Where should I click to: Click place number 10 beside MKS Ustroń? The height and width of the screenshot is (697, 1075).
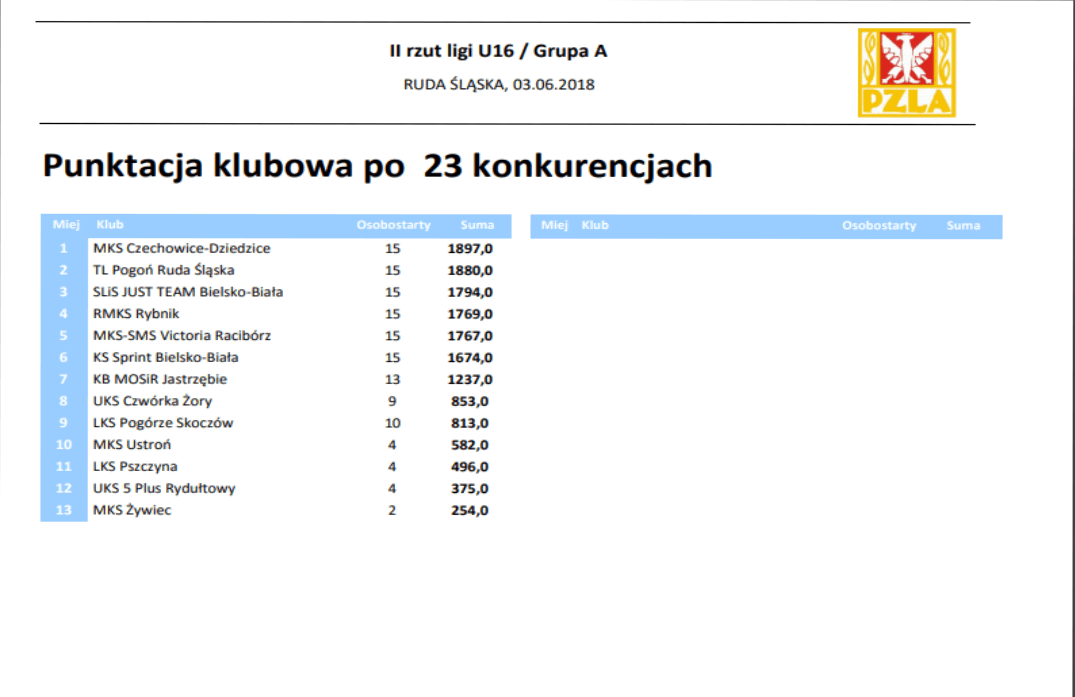click(64, 445)
